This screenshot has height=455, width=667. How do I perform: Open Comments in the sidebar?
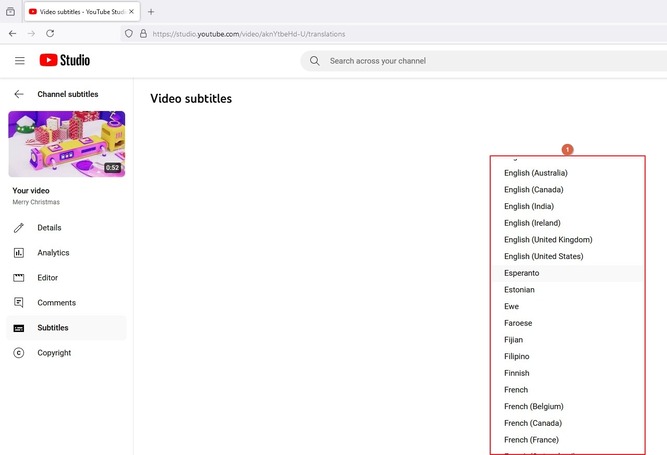click(66, 303)
